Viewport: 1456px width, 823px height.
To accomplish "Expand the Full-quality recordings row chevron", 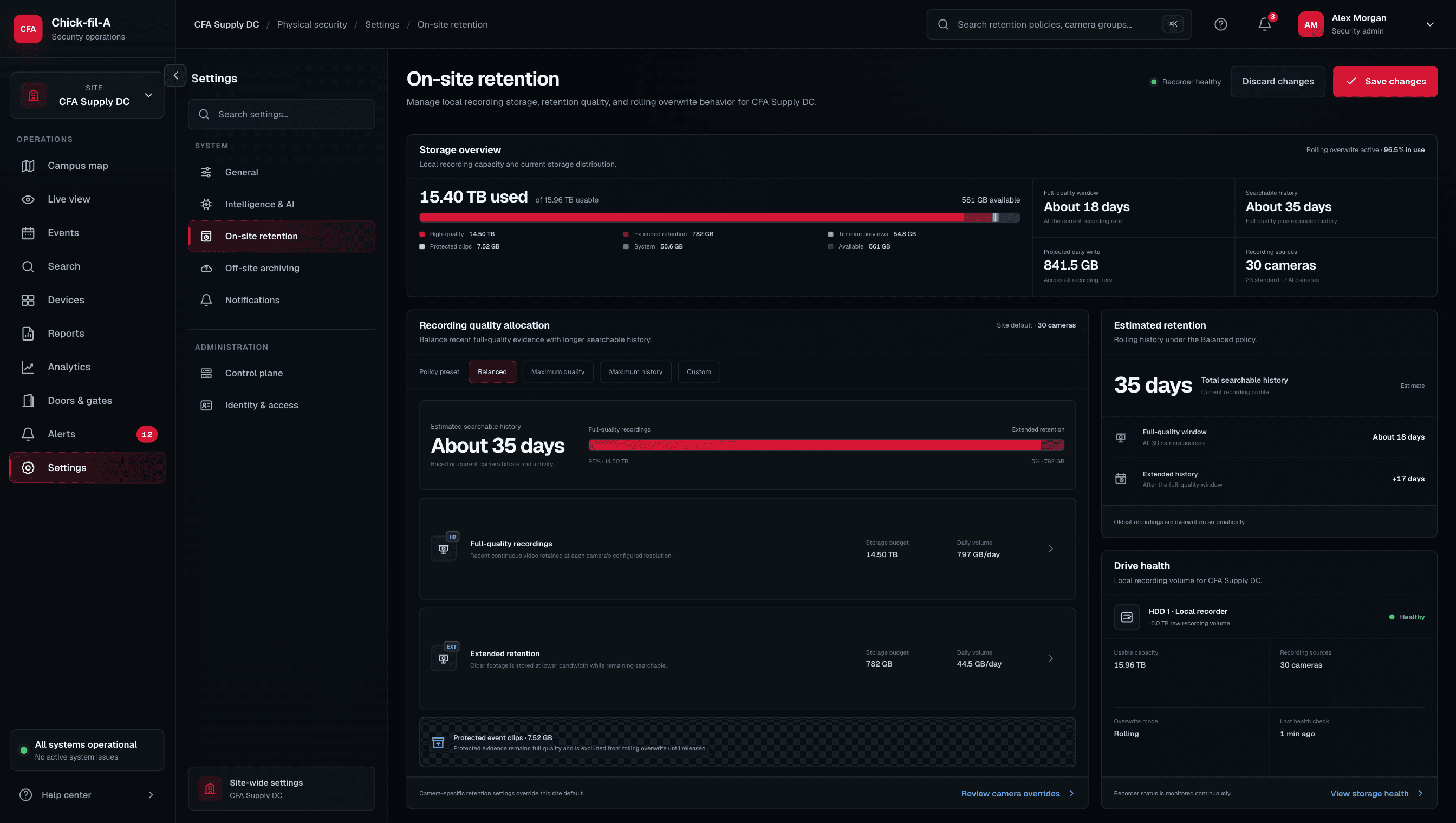I will [1051, 549].
